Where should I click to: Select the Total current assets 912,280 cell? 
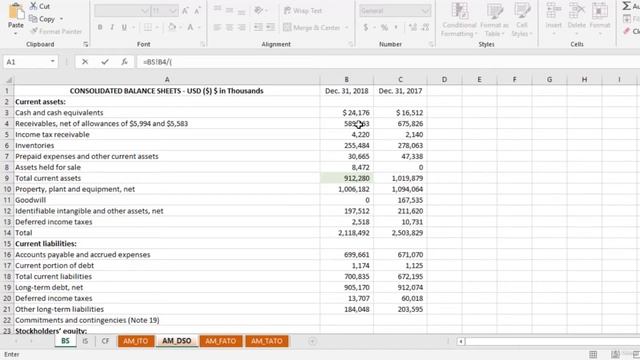(x=347, y=178)
